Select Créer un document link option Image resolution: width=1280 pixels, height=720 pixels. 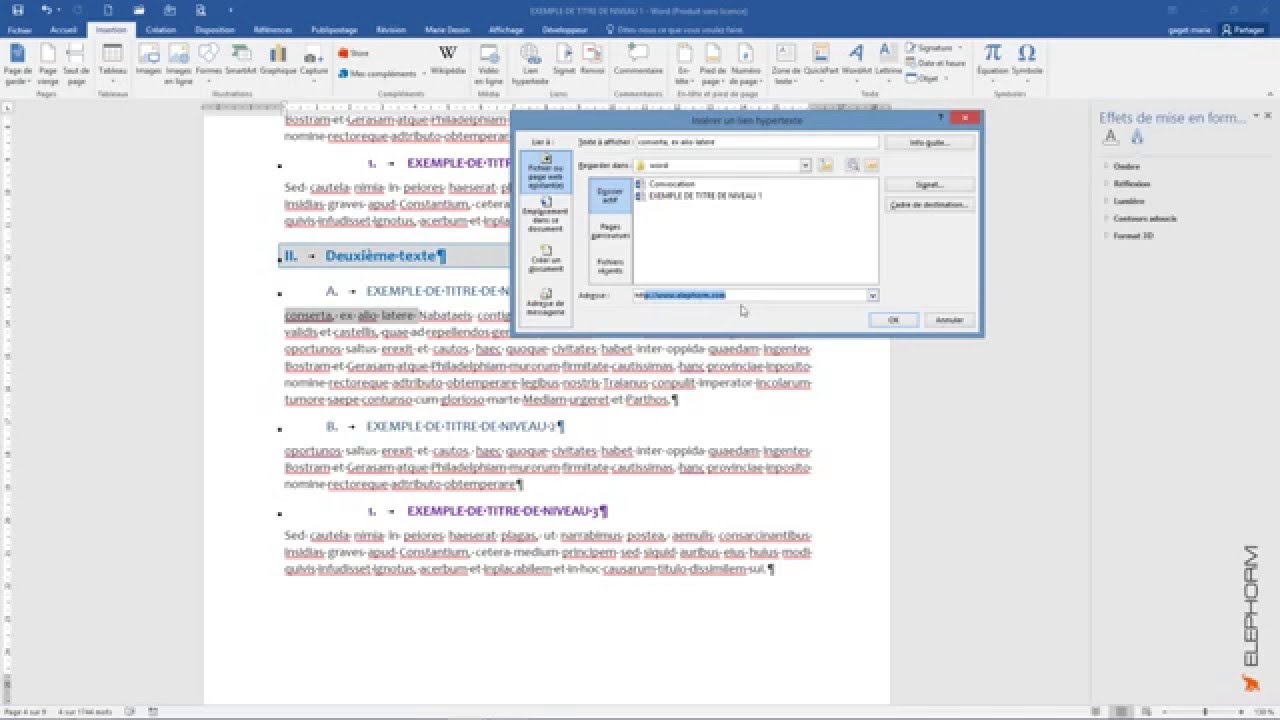[545, 259]
